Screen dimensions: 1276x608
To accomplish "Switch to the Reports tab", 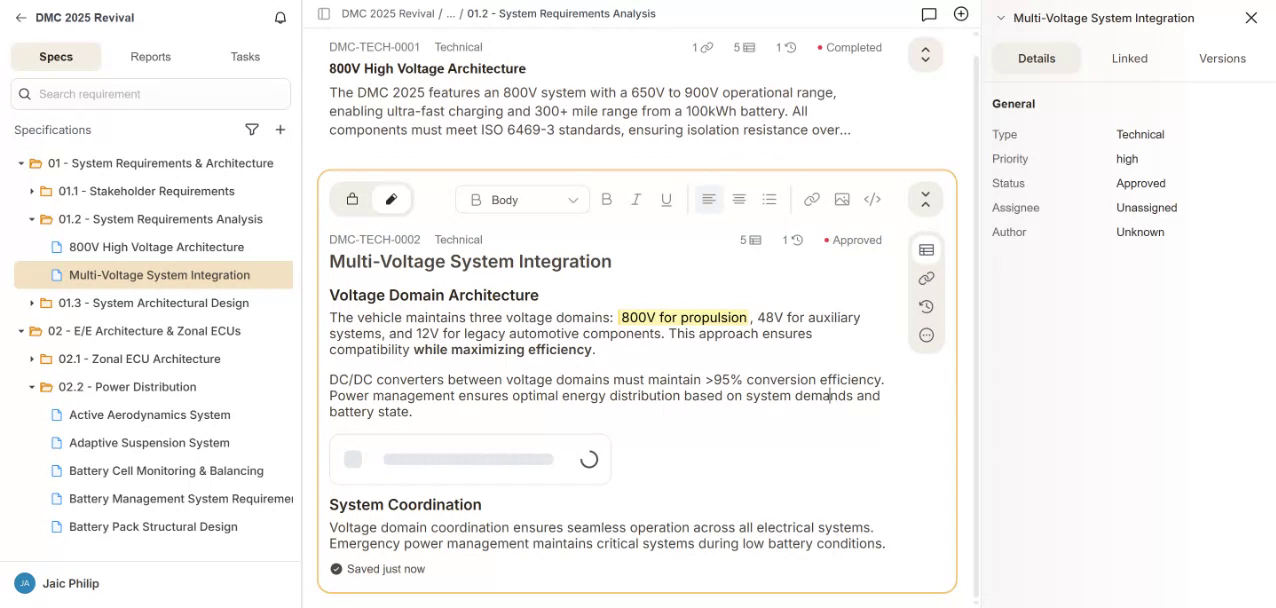I will (150, 57).
